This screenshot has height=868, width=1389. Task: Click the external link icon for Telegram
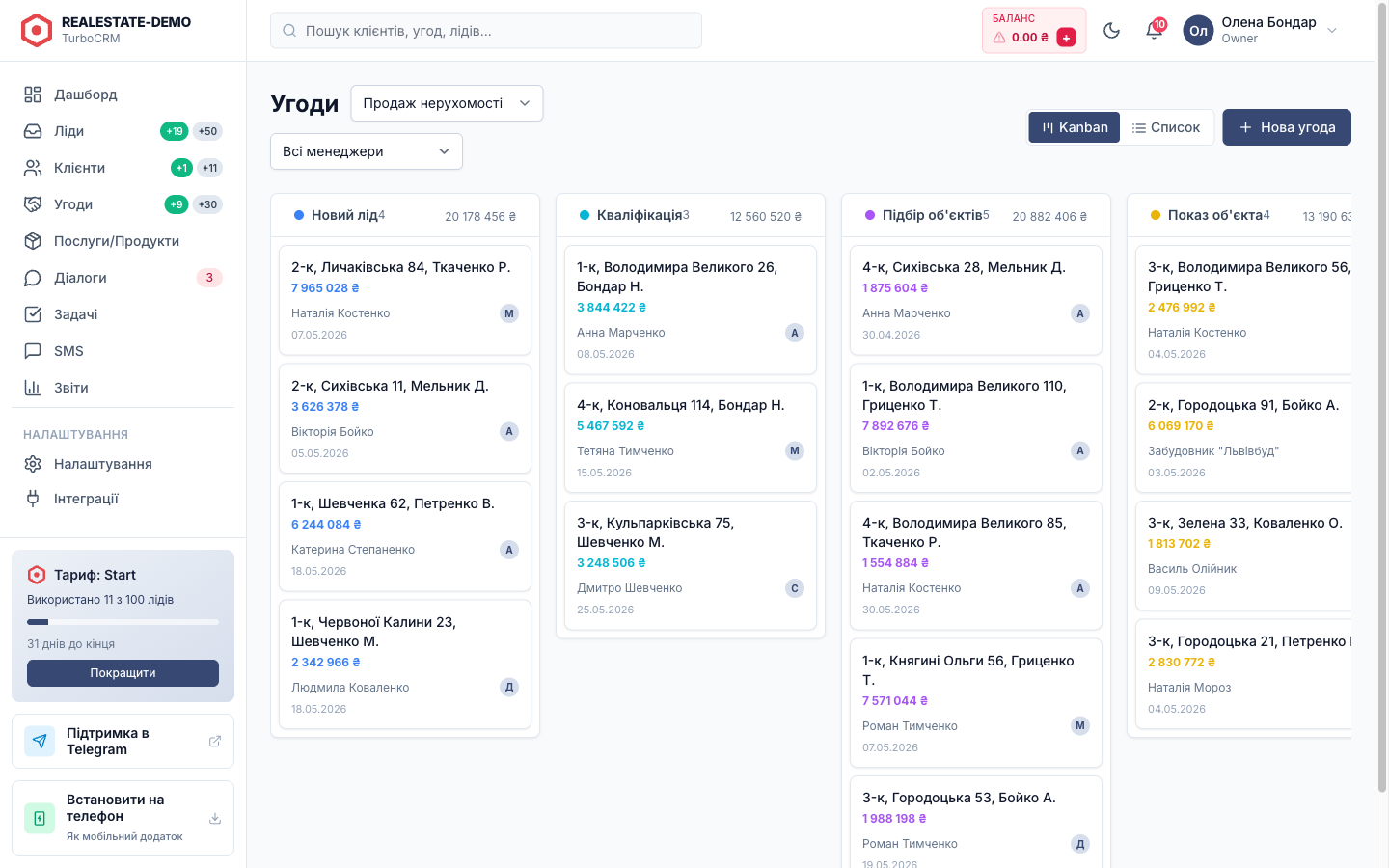(215, 742)
